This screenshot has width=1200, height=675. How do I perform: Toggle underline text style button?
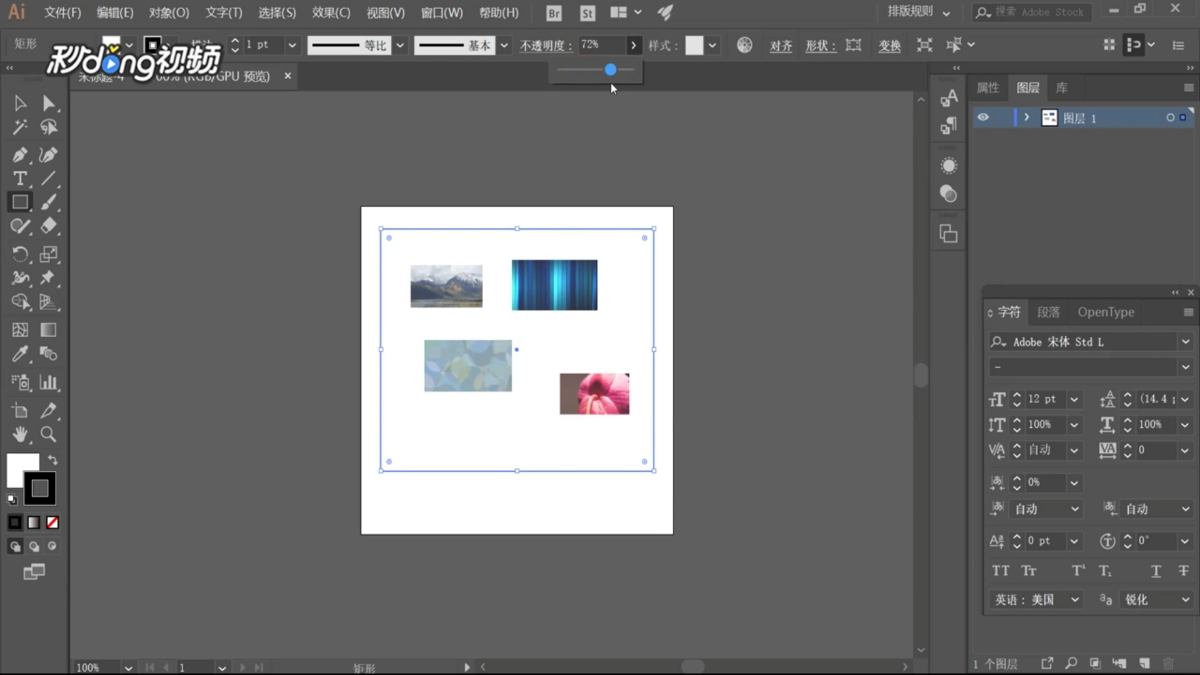pyautogui.click(x=1156, y=571)
